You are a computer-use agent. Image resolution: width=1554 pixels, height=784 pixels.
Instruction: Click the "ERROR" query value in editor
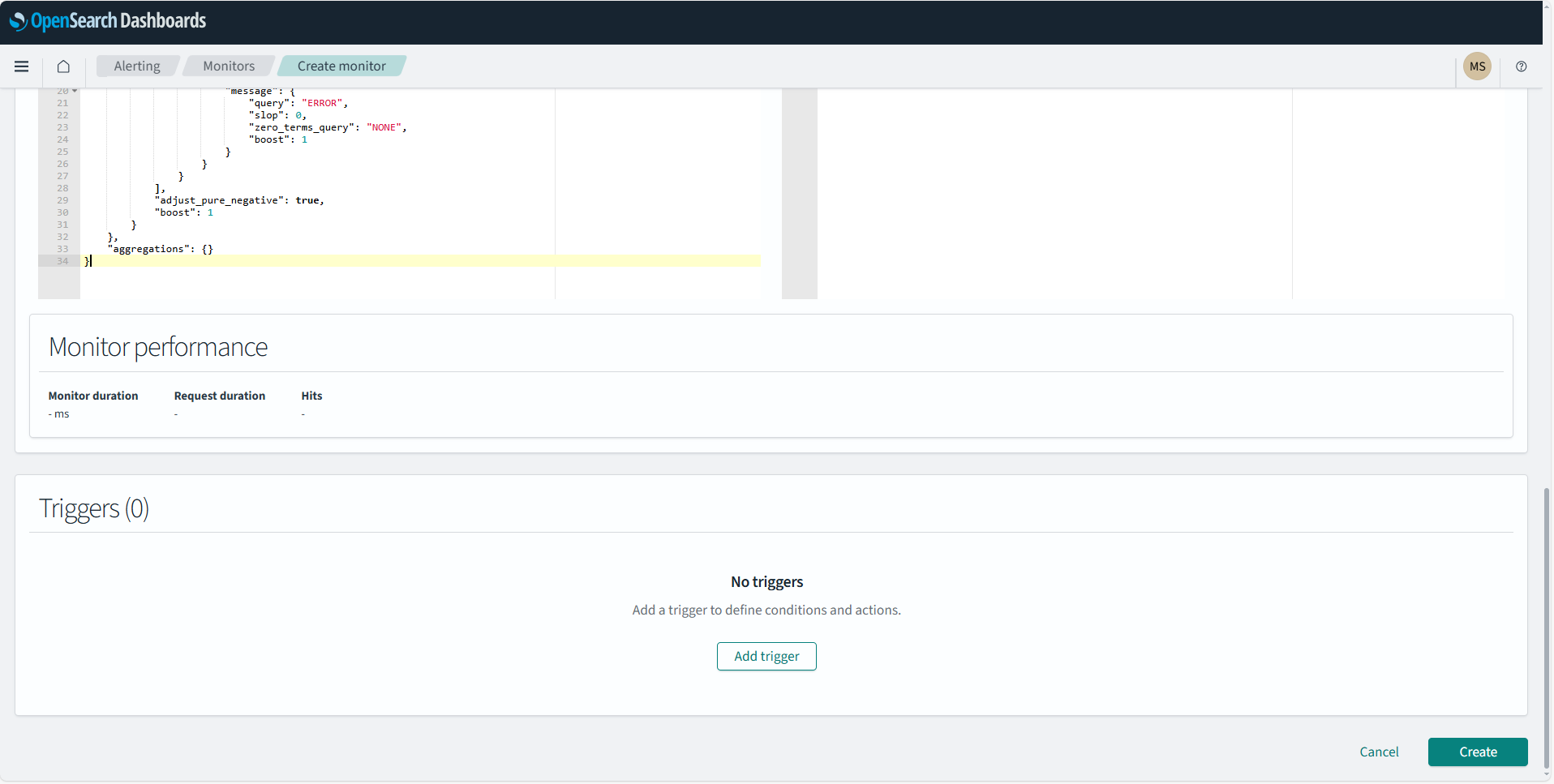(x=324, y=103)
